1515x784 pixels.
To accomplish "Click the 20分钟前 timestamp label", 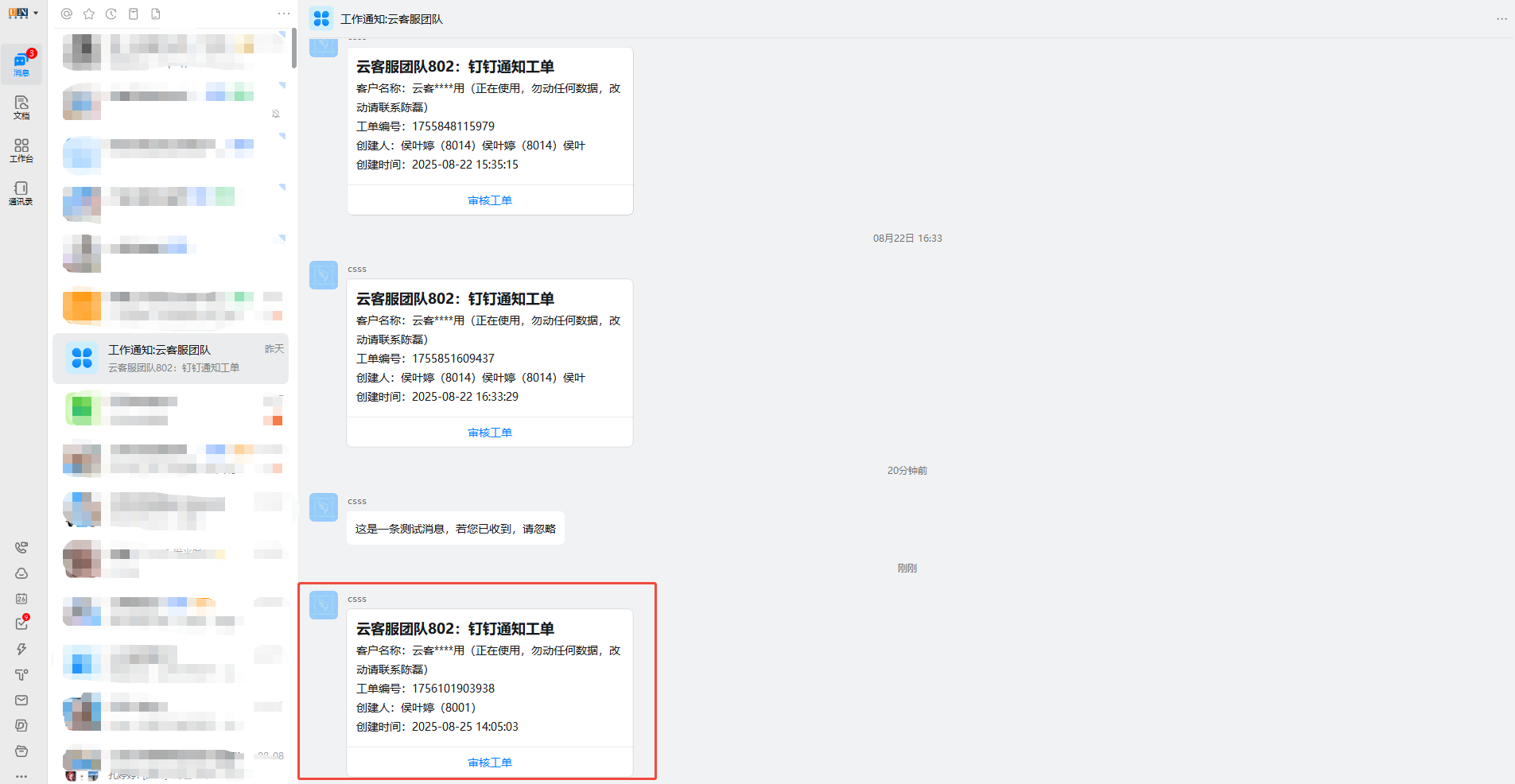I will (907, 471).
